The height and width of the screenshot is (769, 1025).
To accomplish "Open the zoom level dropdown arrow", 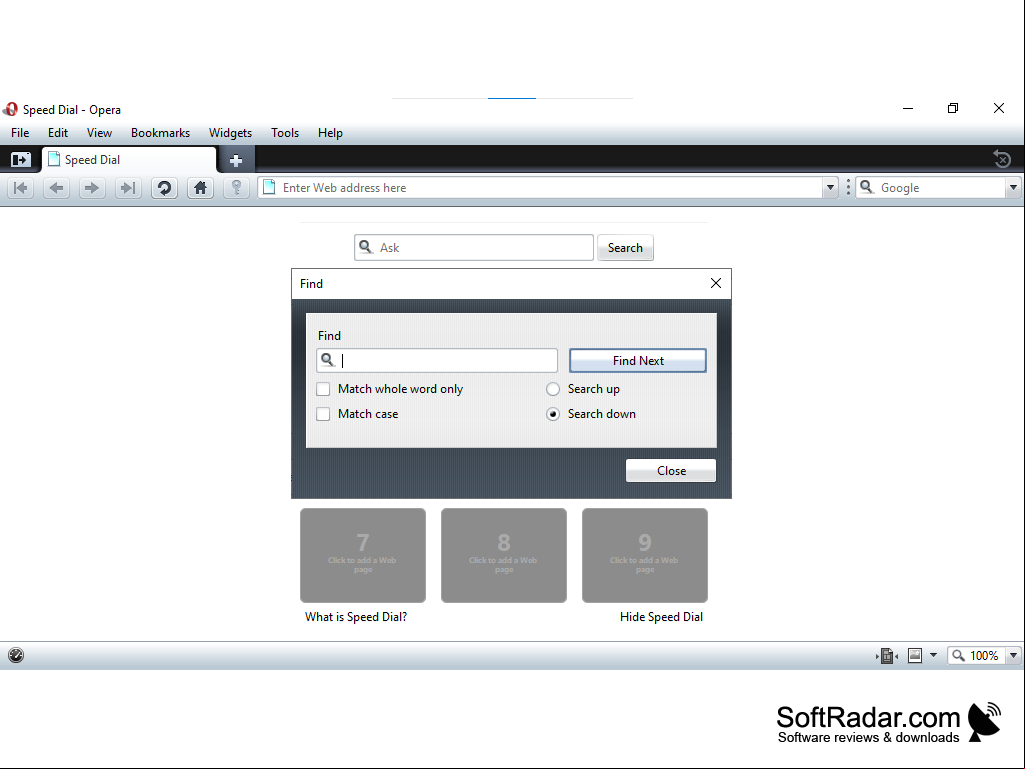I will 1013,655.
